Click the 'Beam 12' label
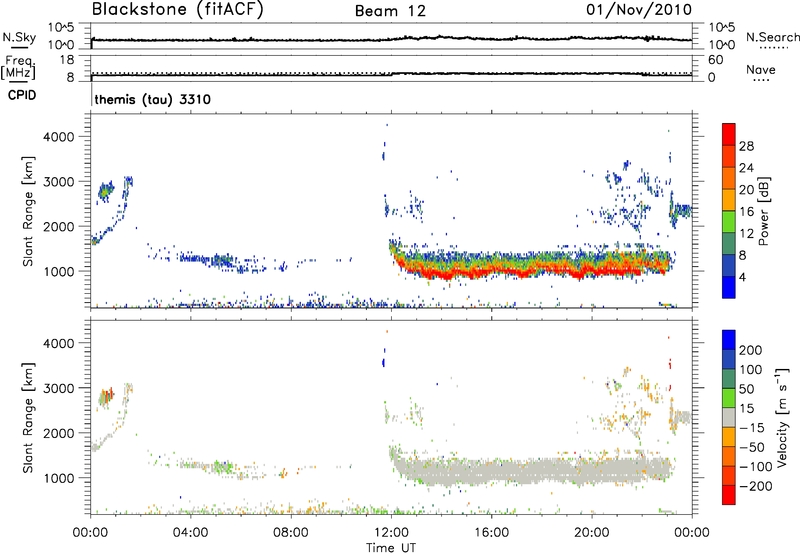 pyautogui.click(x=390, y=11)
